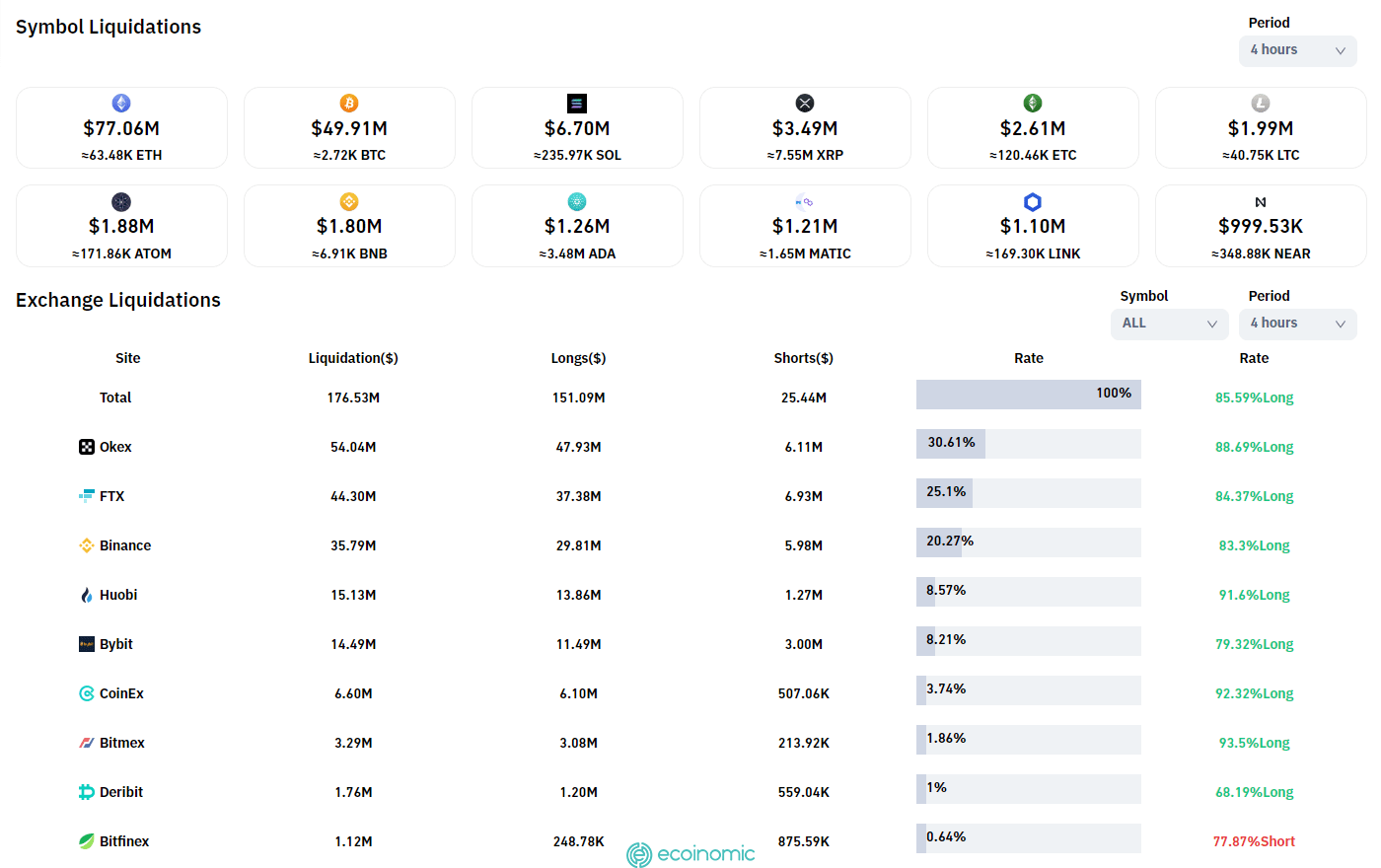Click the CoinEx shorts value 507.06K
The height and width of the screenshot is (868, 1381).
click(x=804, y=693)
